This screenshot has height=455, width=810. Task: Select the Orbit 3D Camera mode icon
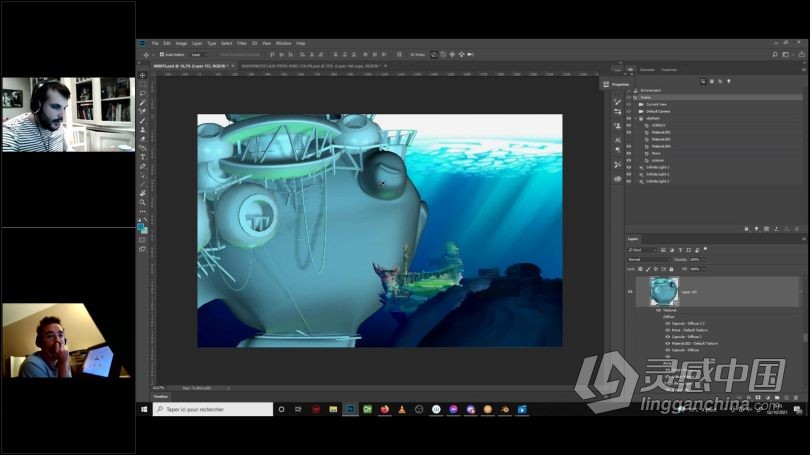coord(434,54)
